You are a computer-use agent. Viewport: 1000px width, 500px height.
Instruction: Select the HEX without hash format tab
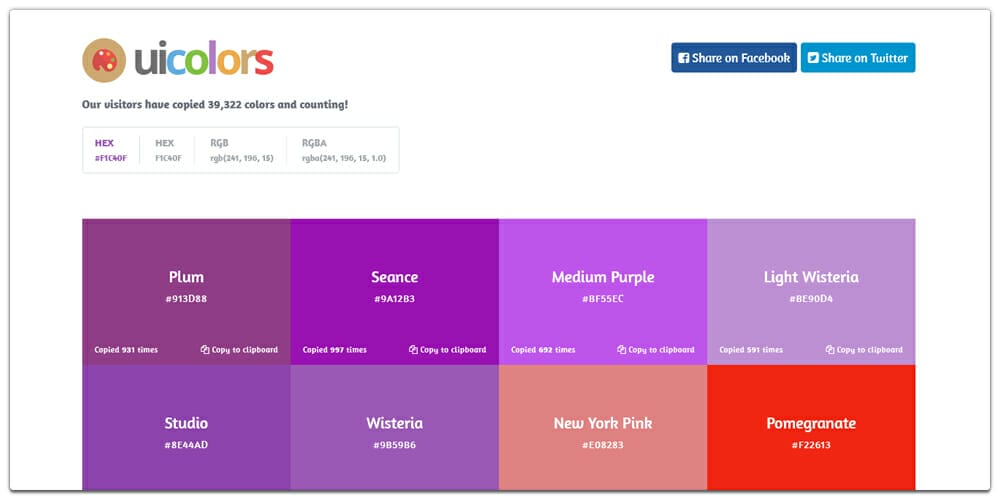169,150
